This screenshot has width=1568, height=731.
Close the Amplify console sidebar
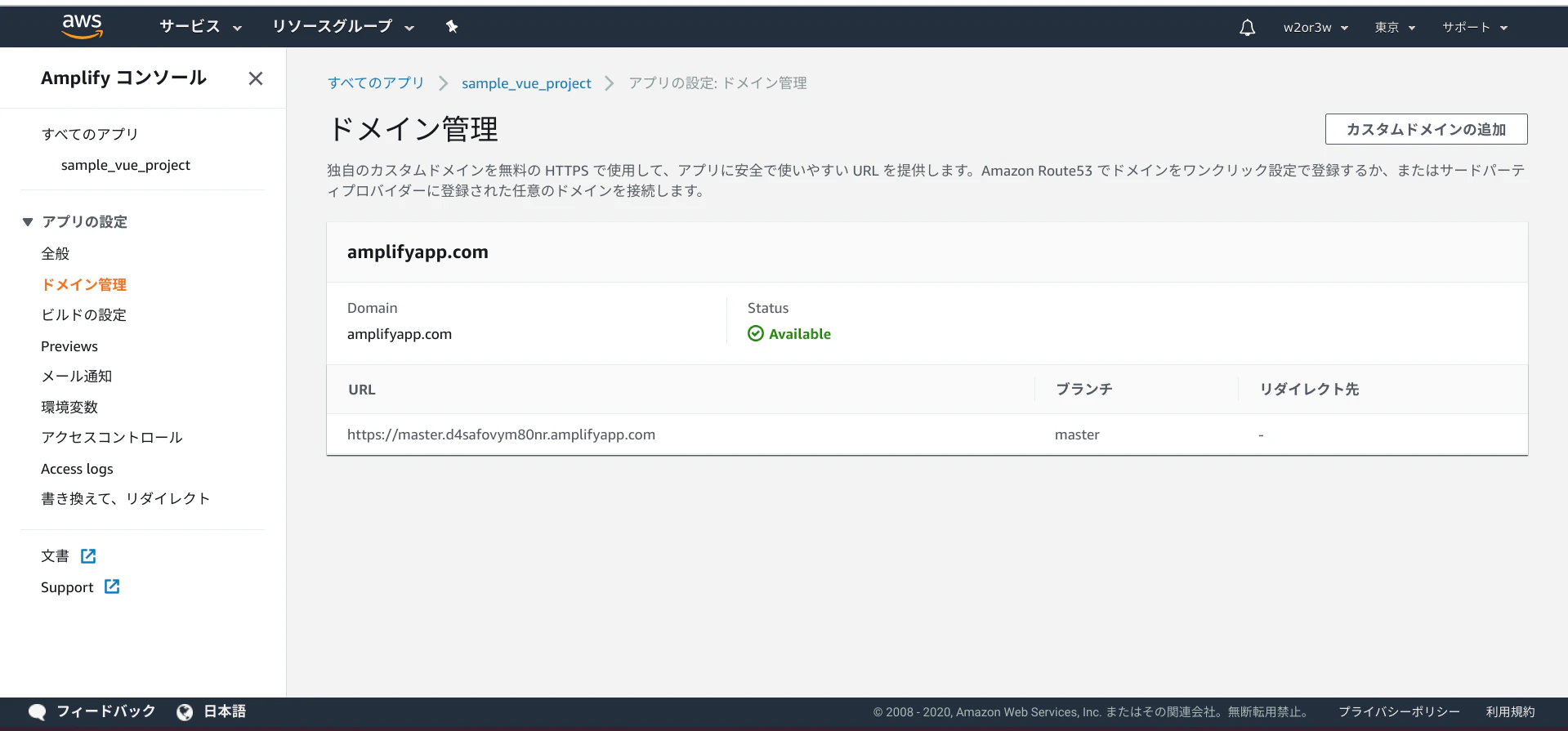pos(256,78)
